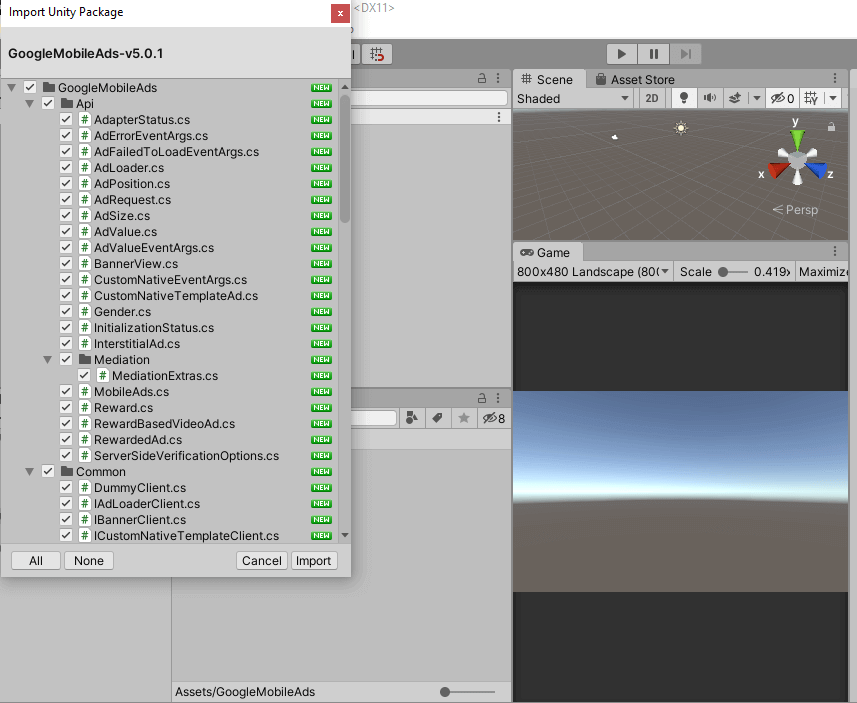Screen dimensions: 857x703
Task: Click Maximize On Play button
Action: pyautogui.click(x=823, y=272)
